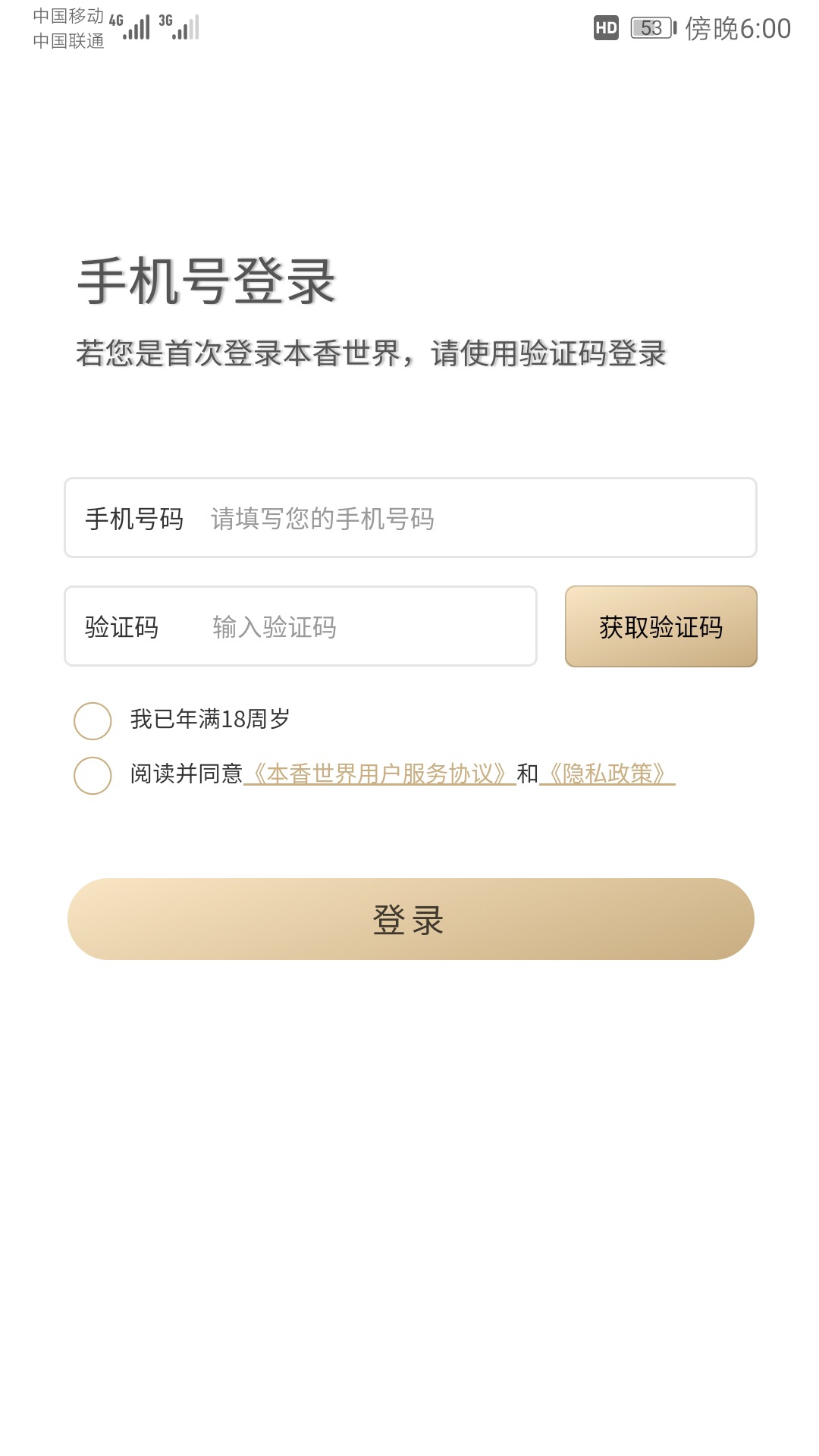The height and width of the screenshot is (1456, 819).
Task: Tap the 傍晚6:00 clock in status bar
Action: pos(738,29)
